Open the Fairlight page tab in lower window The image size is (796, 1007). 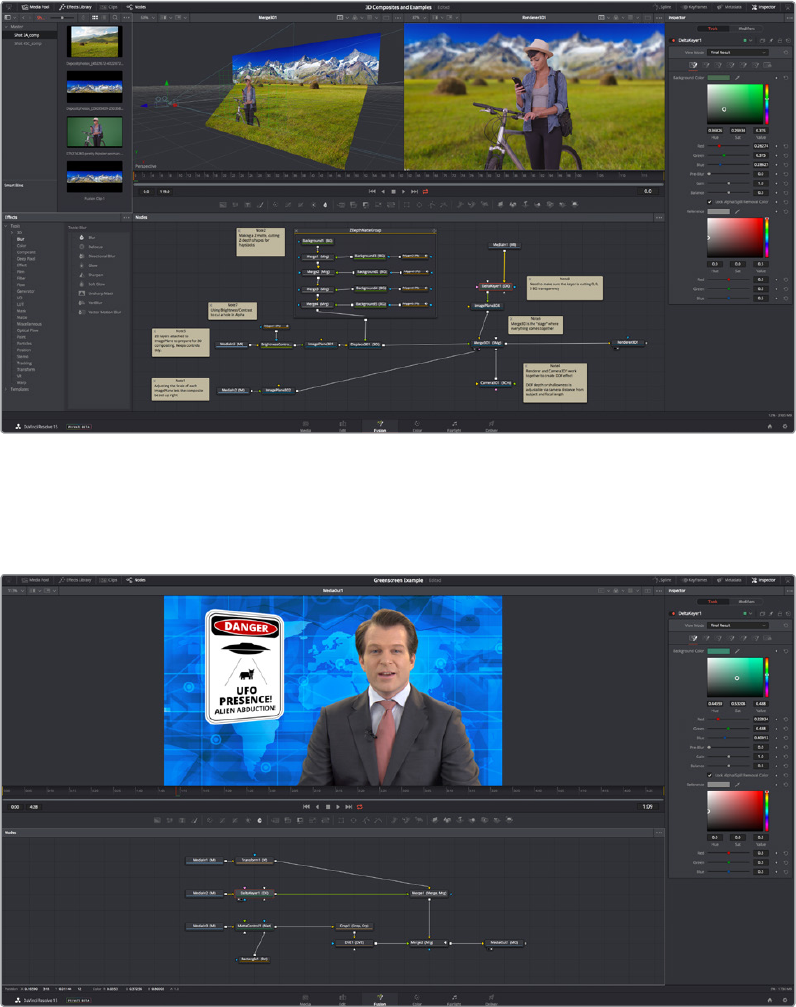454,999
